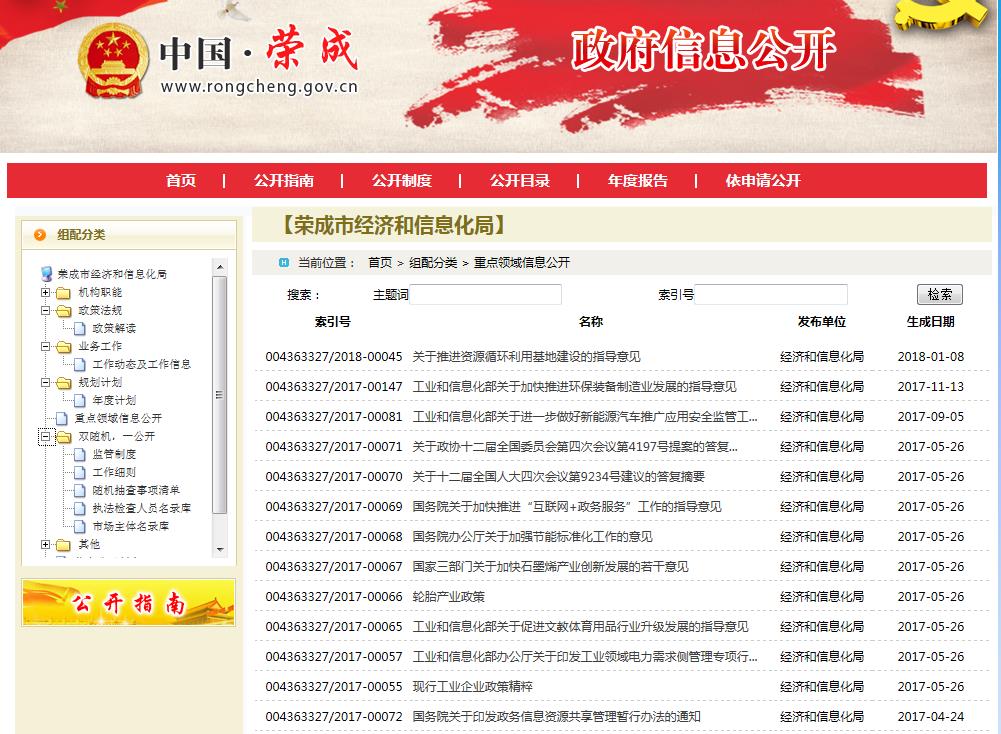Click the tree panel scrollbar down arrow

click(x=220, y=550)
